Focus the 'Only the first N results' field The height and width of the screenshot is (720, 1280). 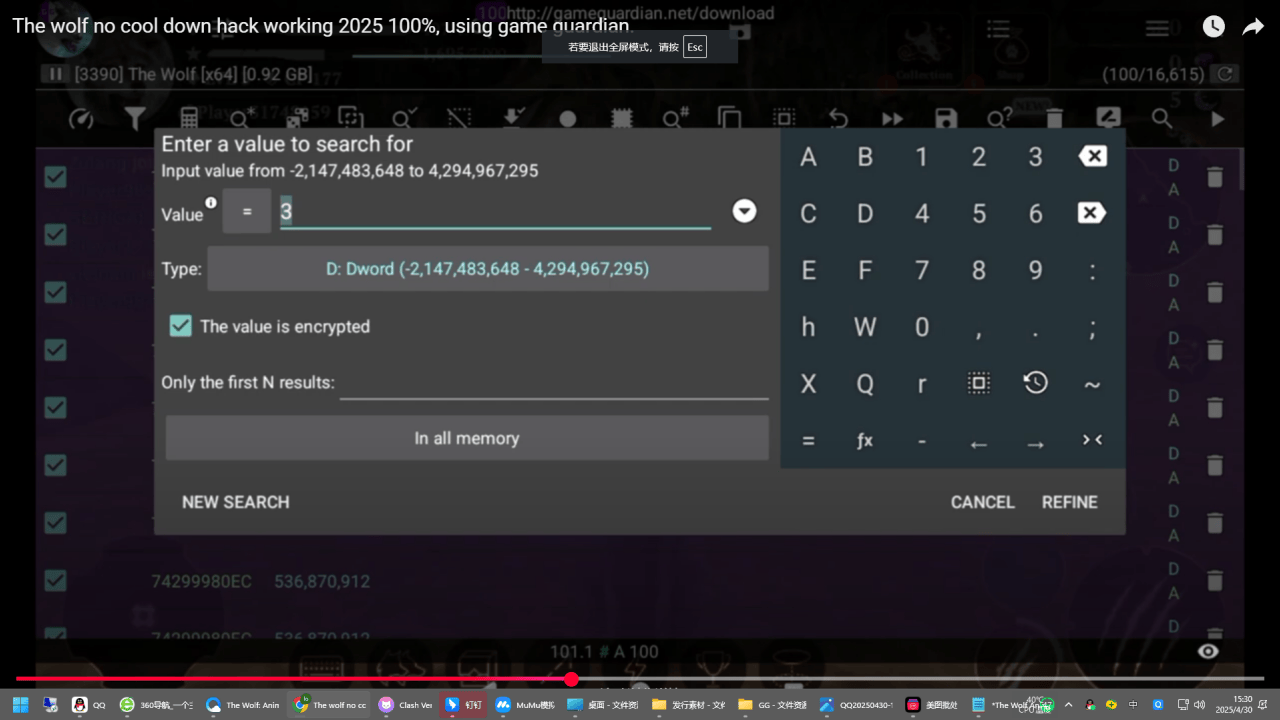554,382
